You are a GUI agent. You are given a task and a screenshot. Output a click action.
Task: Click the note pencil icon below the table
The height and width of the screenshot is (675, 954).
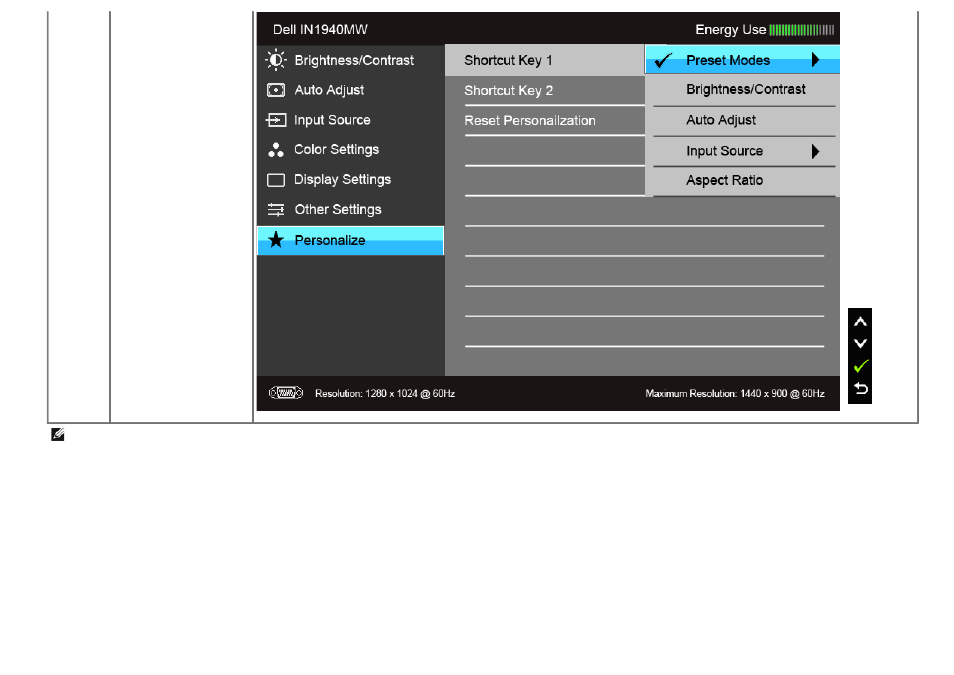58,435
